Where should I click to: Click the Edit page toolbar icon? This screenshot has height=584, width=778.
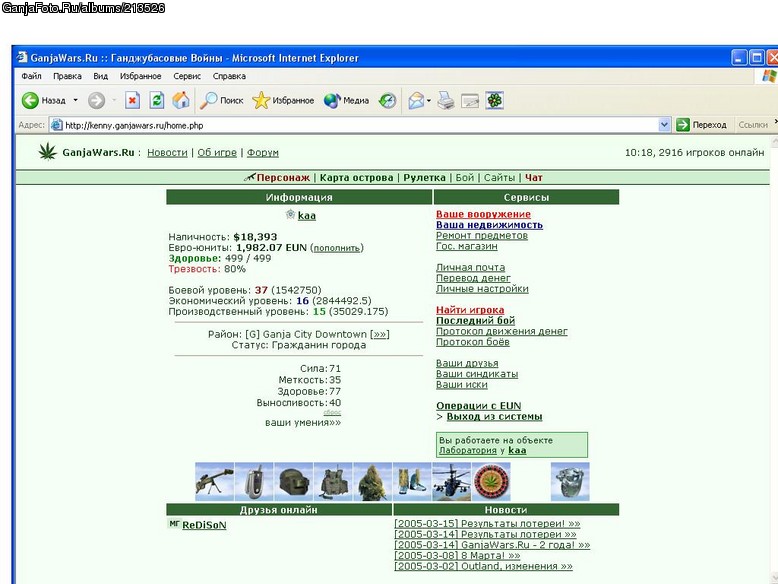click(470, 100)
